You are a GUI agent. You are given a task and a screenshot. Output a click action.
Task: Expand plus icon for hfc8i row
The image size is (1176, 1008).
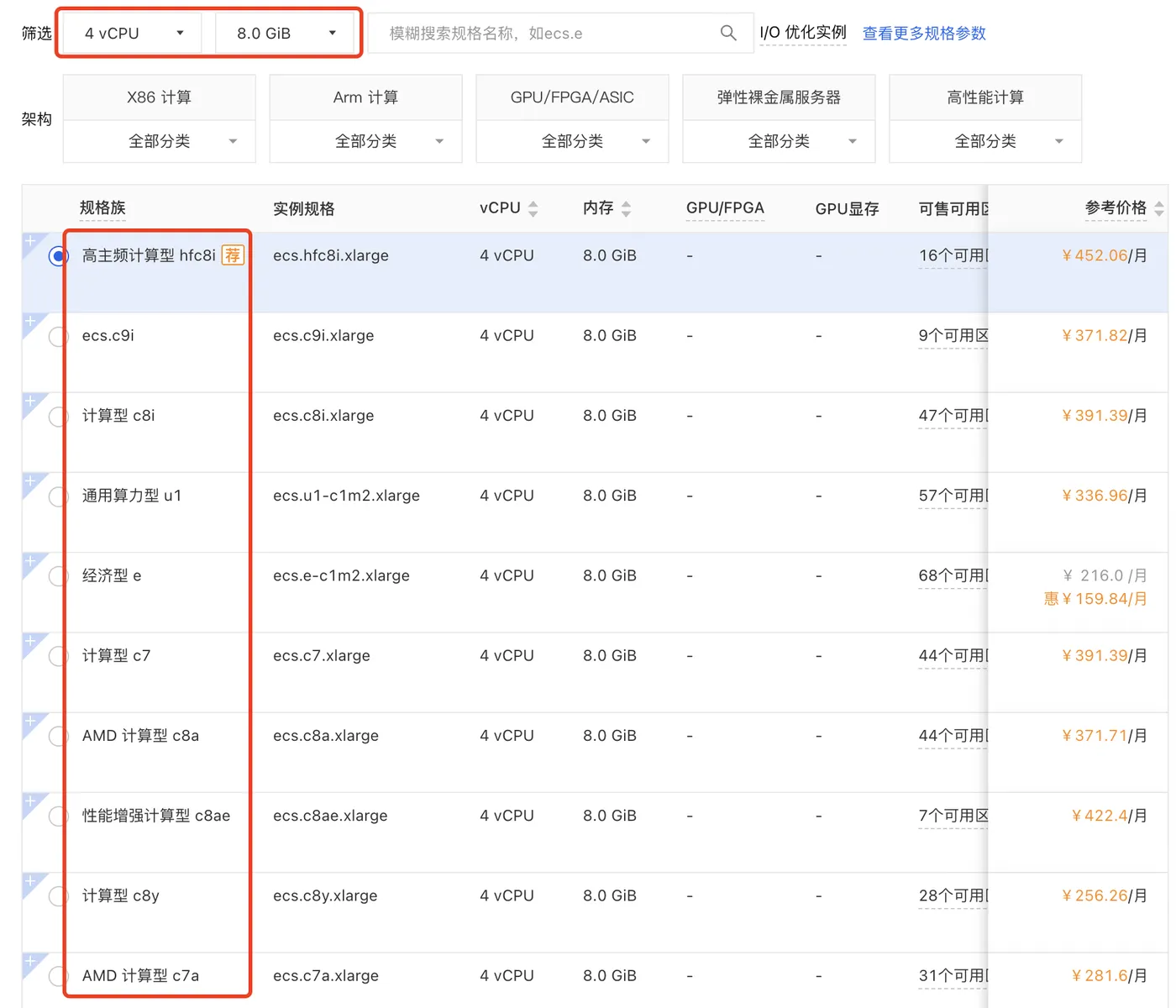tap(30, 241)
